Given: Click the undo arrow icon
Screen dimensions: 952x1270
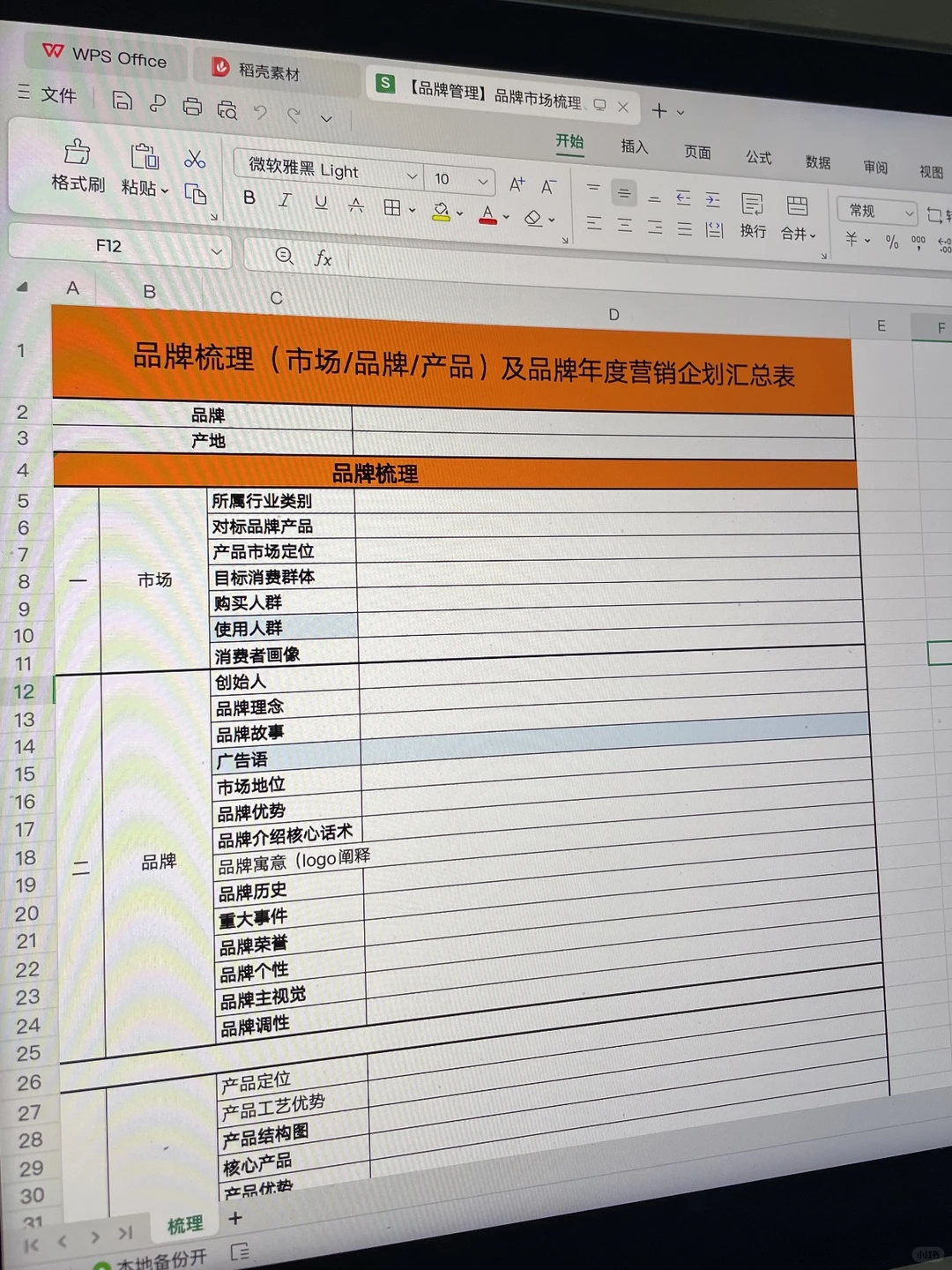Looking at the screenshot, I should 260,113.
